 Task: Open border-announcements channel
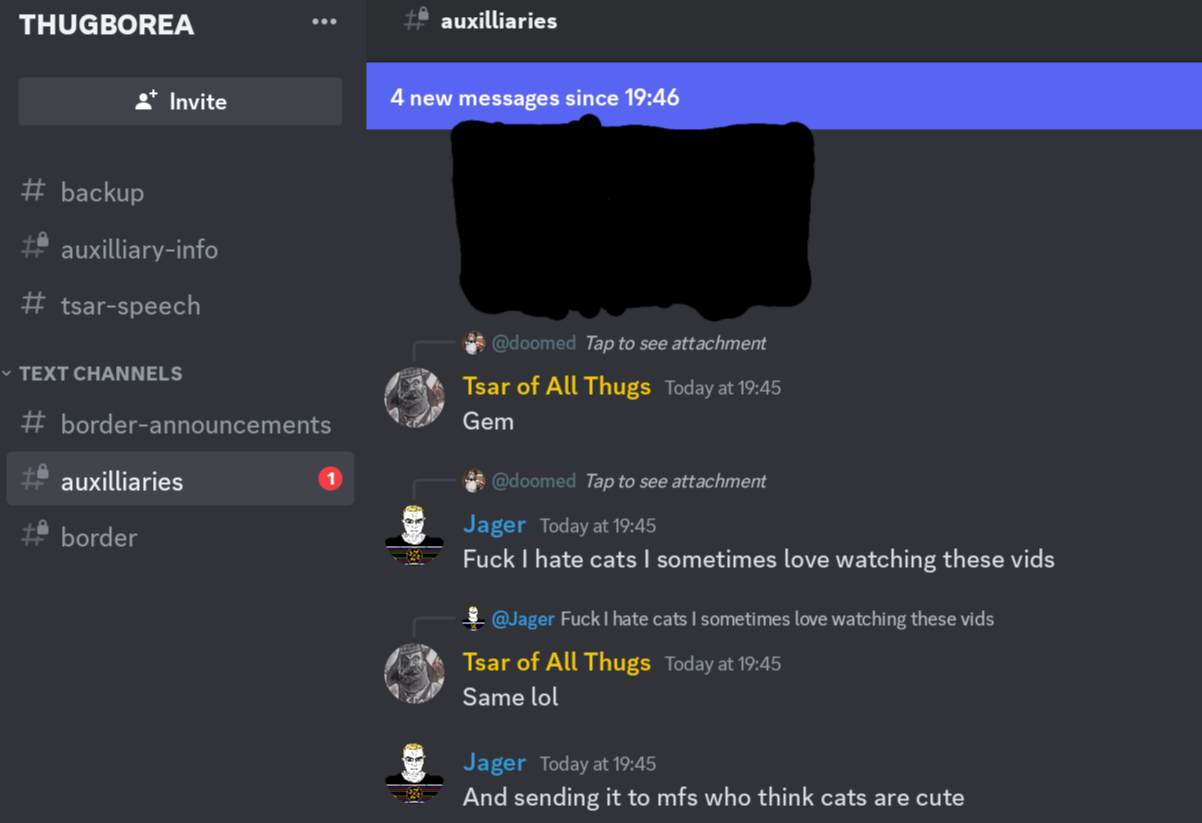point(180,424)
